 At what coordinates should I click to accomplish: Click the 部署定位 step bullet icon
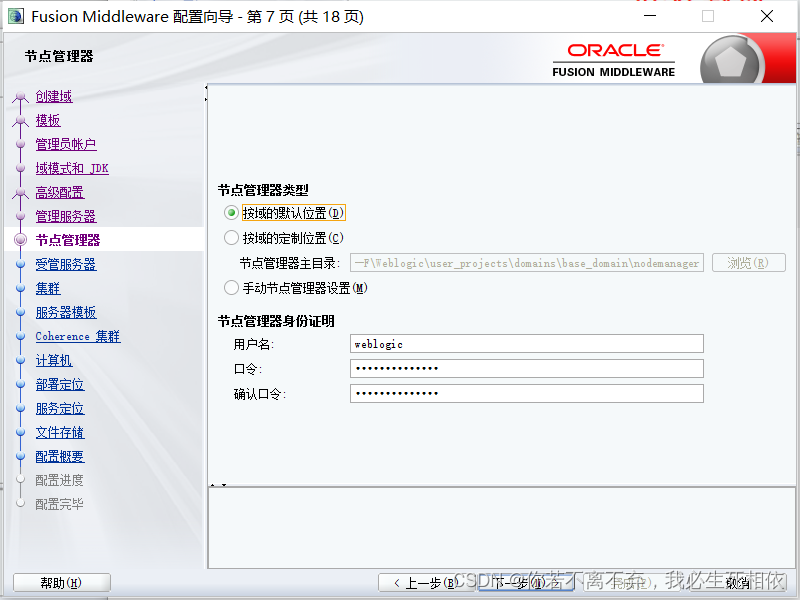click(x=20, y=384)
